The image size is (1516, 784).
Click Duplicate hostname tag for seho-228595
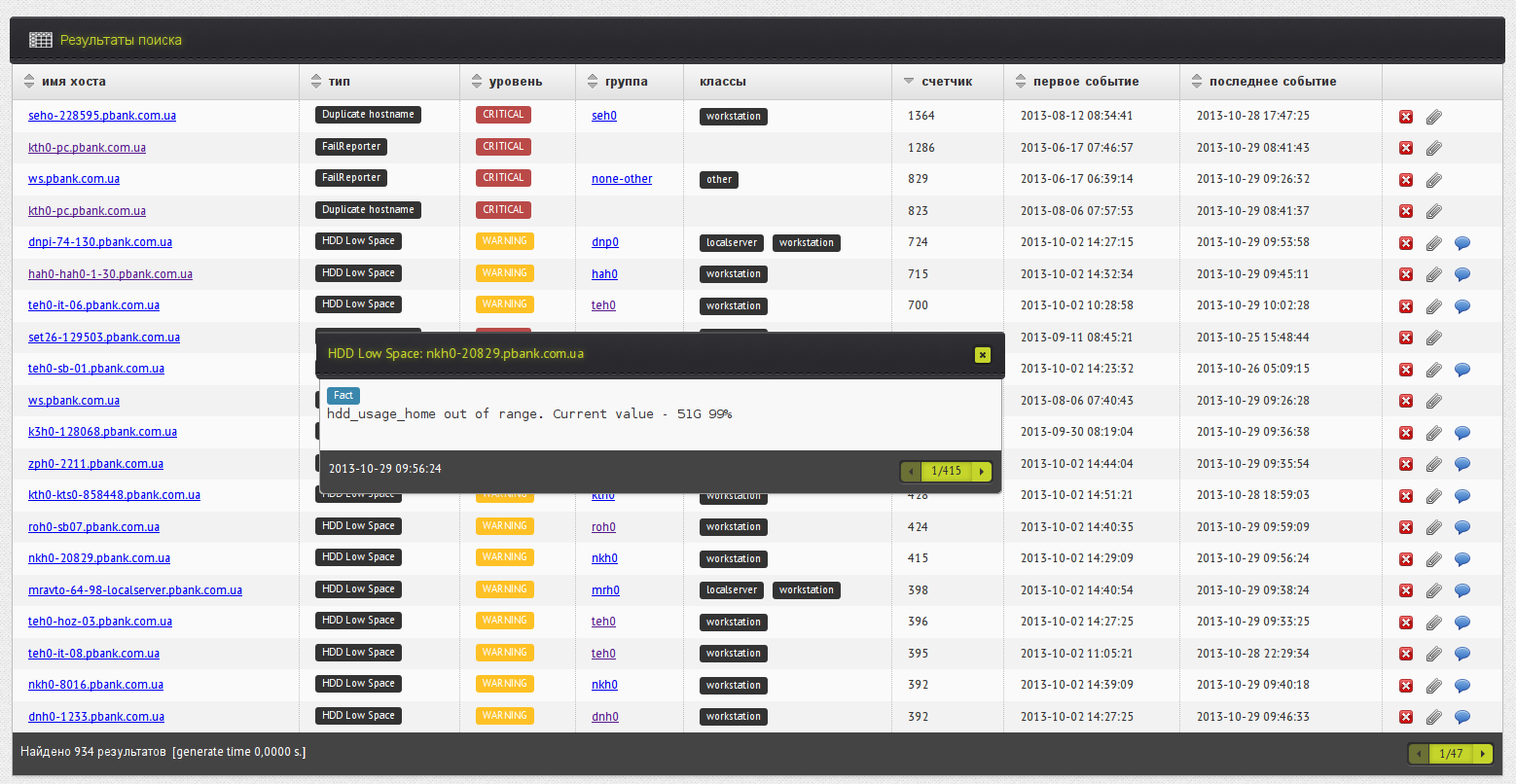(368, 115)
